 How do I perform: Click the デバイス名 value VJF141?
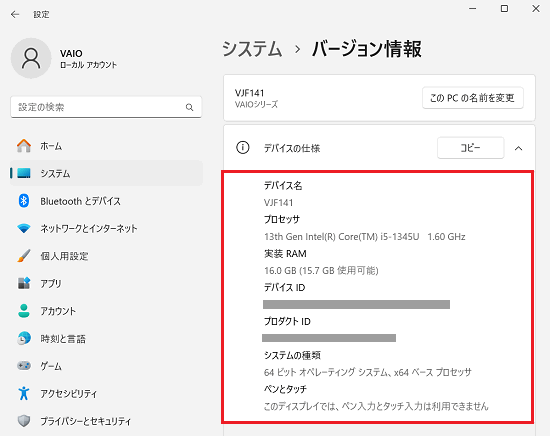[x=279, y=203]
